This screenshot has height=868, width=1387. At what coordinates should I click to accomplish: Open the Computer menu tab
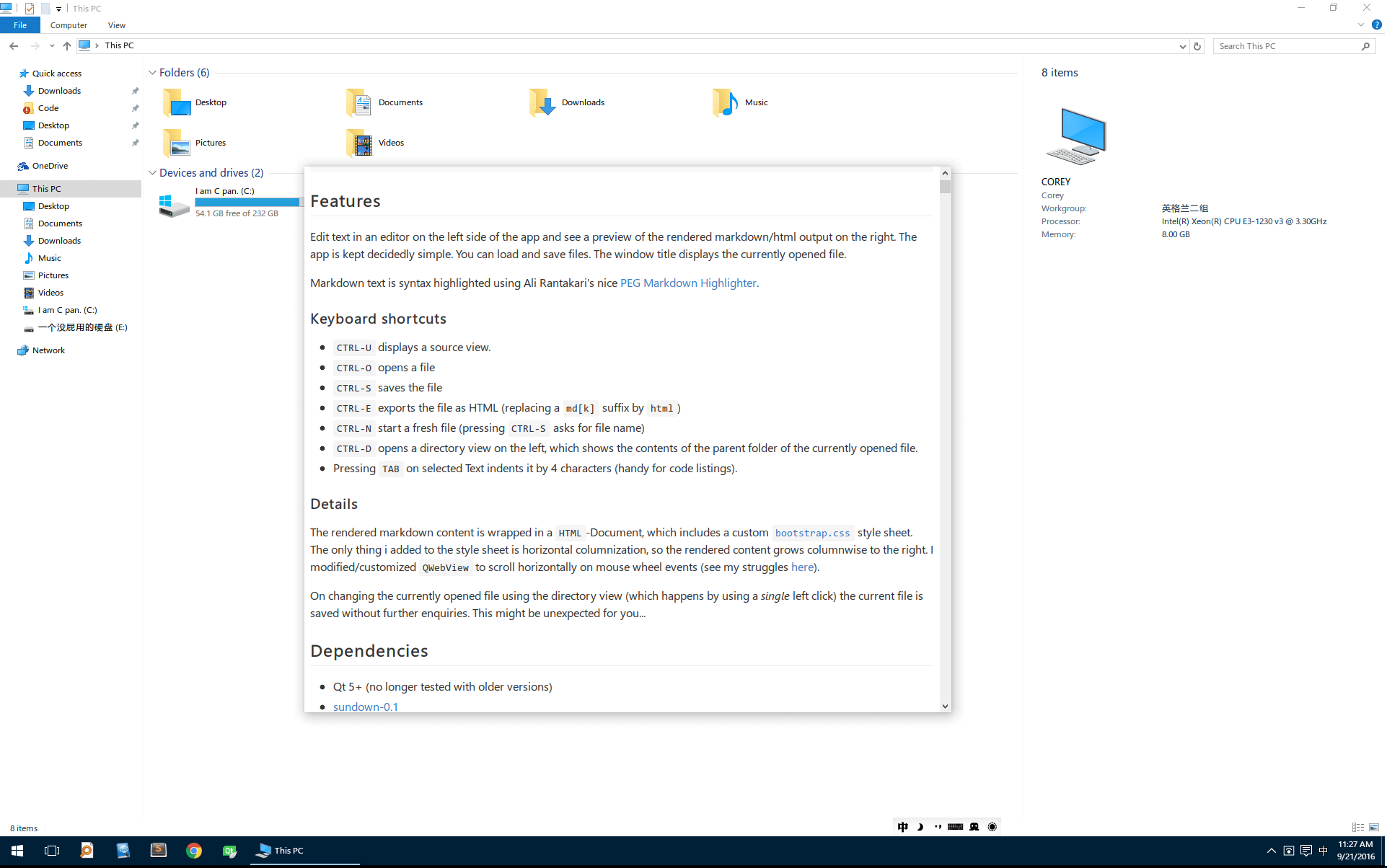coord(67,25)
